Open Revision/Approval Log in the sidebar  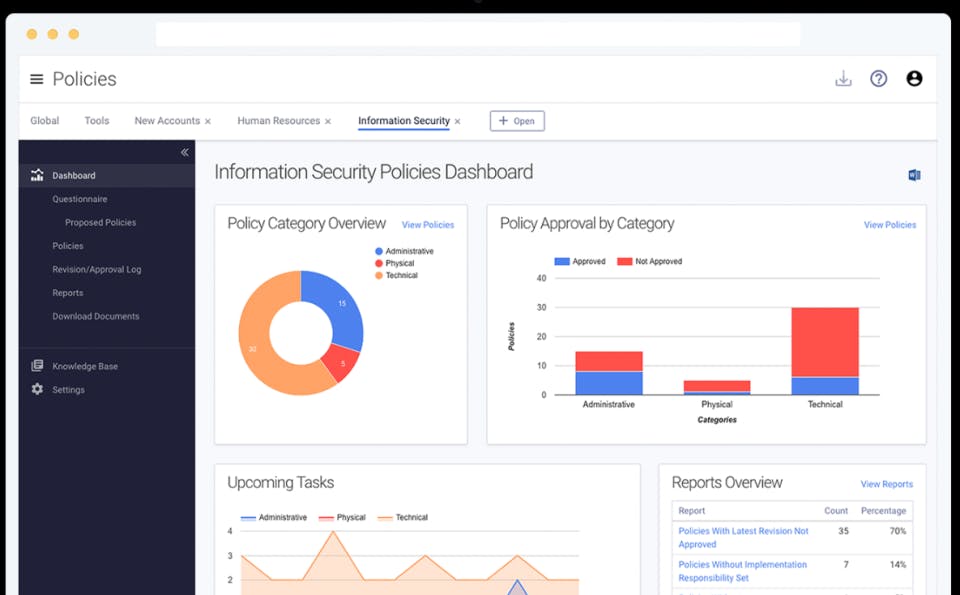(97, 269)
